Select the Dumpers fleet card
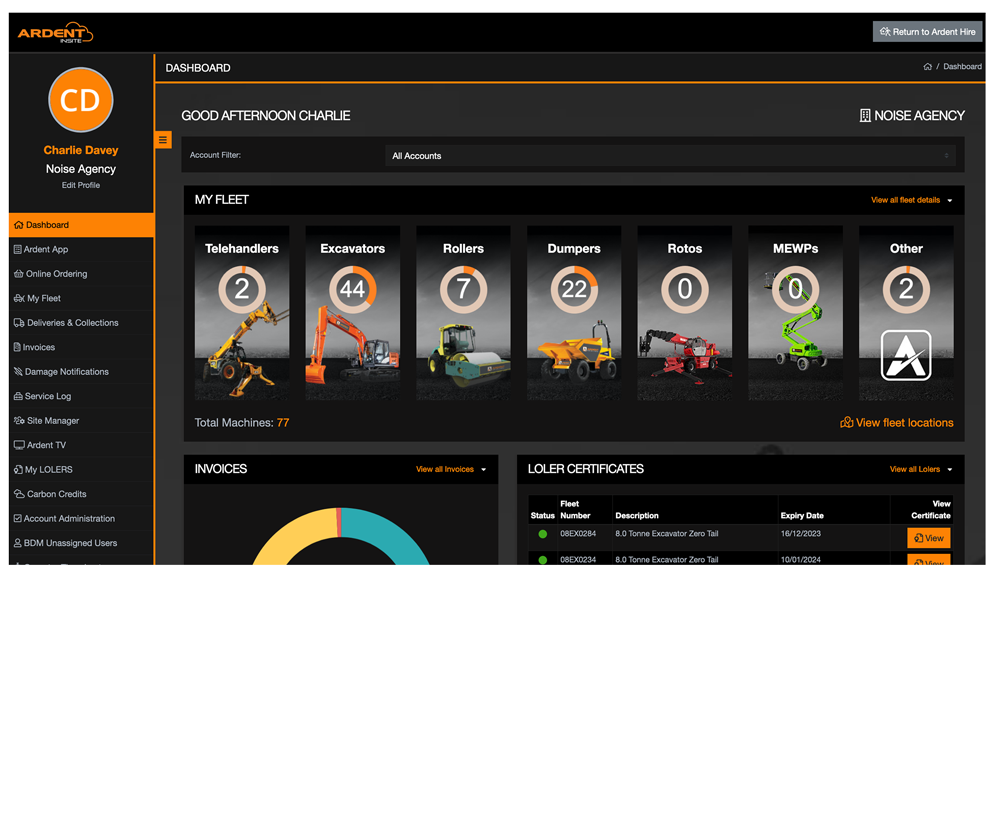This screenshot has height=826, width=1000. (x=574, y=313)
